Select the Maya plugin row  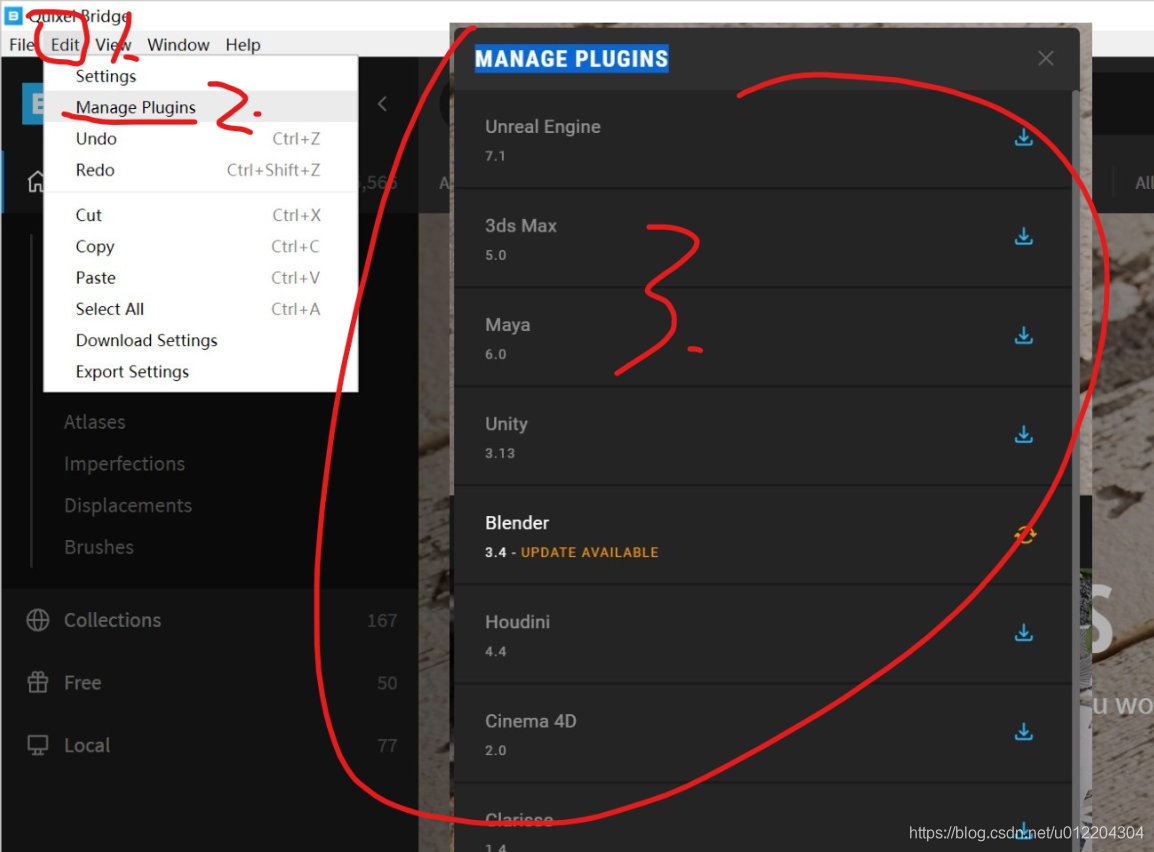762,338
